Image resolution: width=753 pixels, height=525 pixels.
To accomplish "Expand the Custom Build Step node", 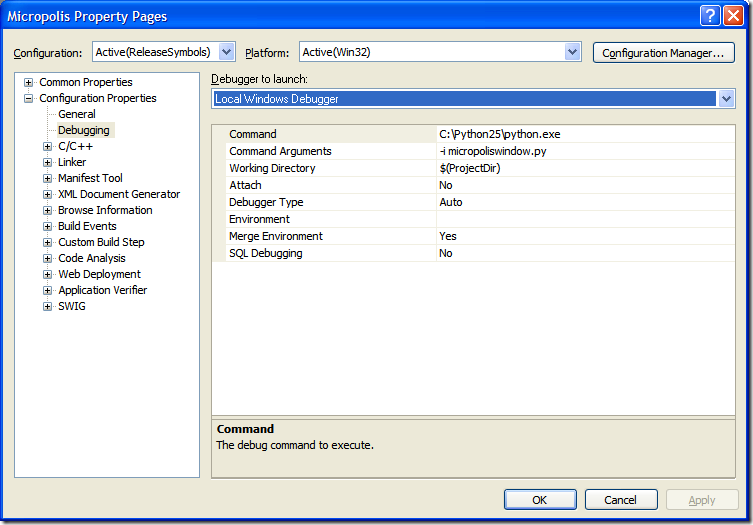I will pos(47,243).
